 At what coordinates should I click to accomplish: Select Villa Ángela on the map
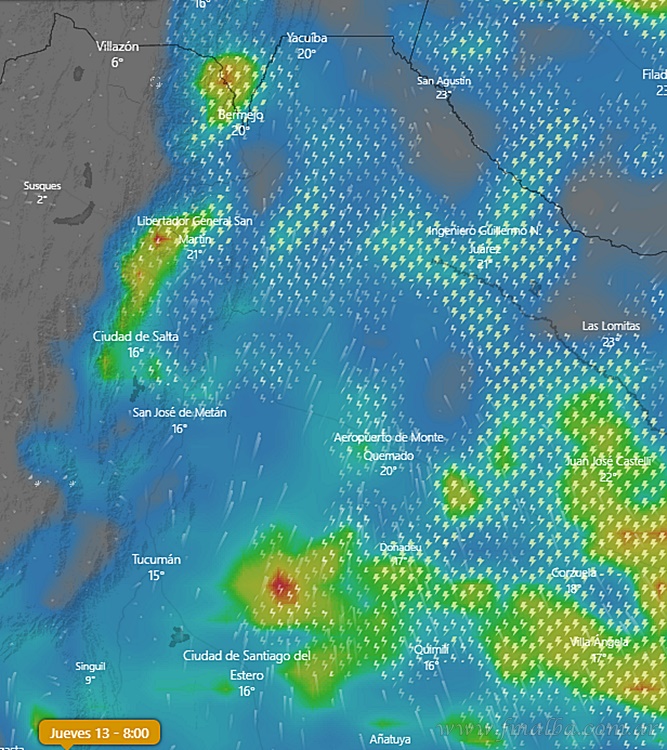point(601,642)
